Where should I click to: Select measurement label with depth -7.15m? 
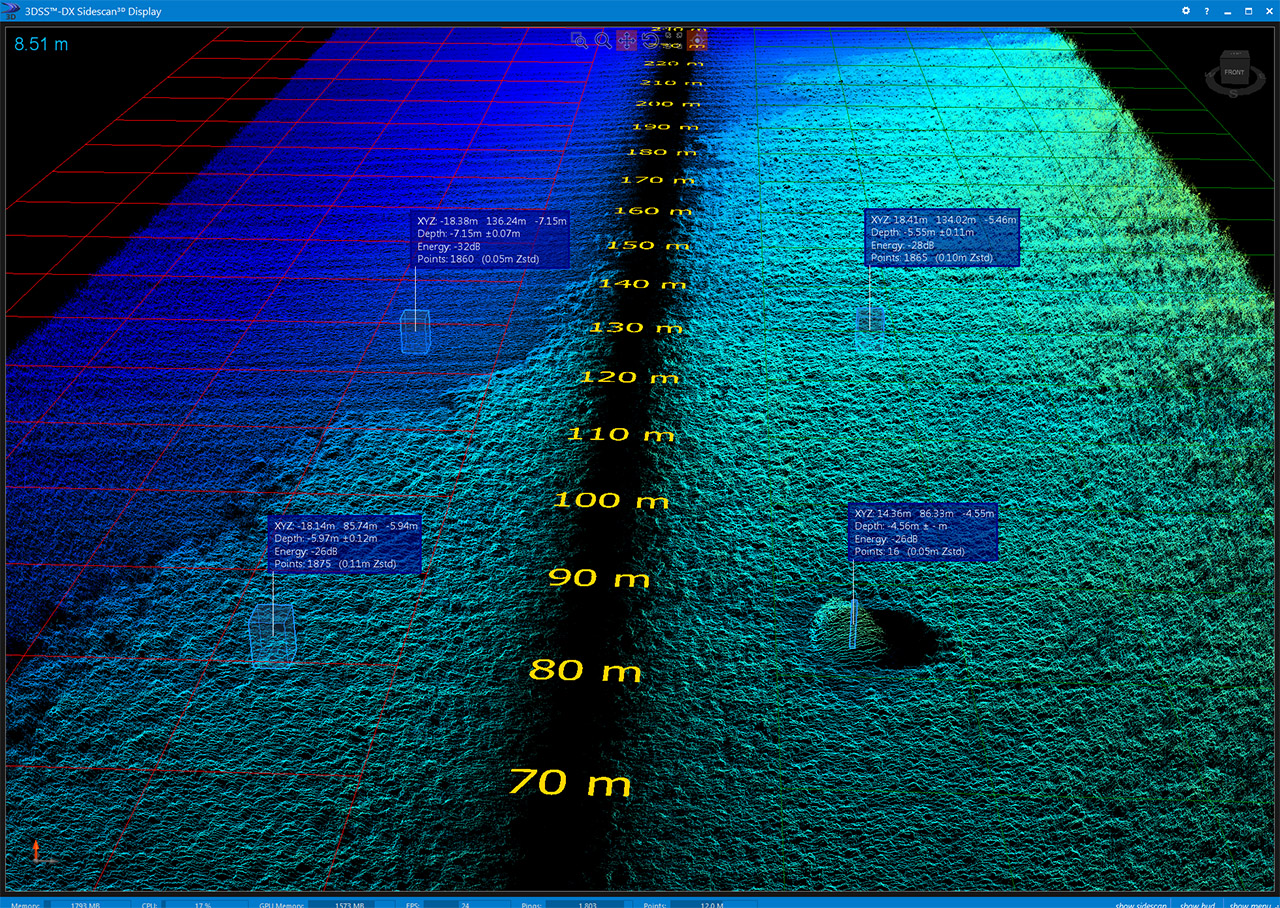click(491, 240)
